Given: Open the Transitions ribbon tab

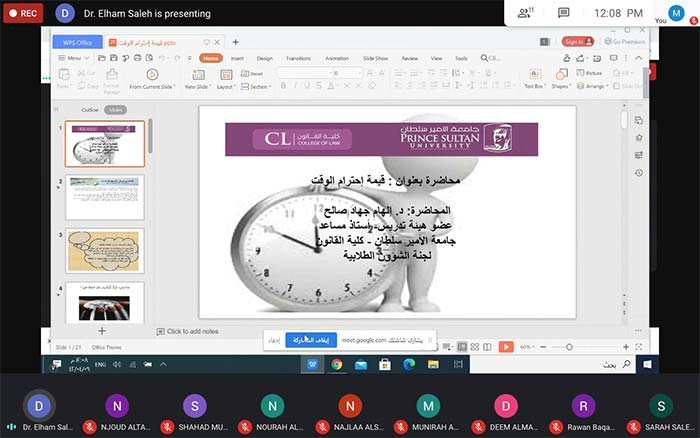Looking at the screenshot, I should coord(299,58).
